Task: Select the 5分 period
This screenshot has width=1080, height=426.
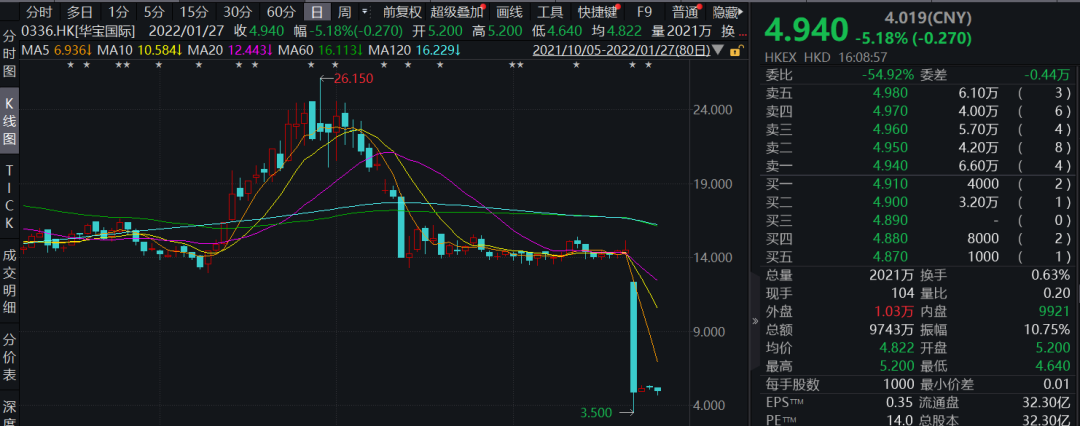Action: pos(154,12)
